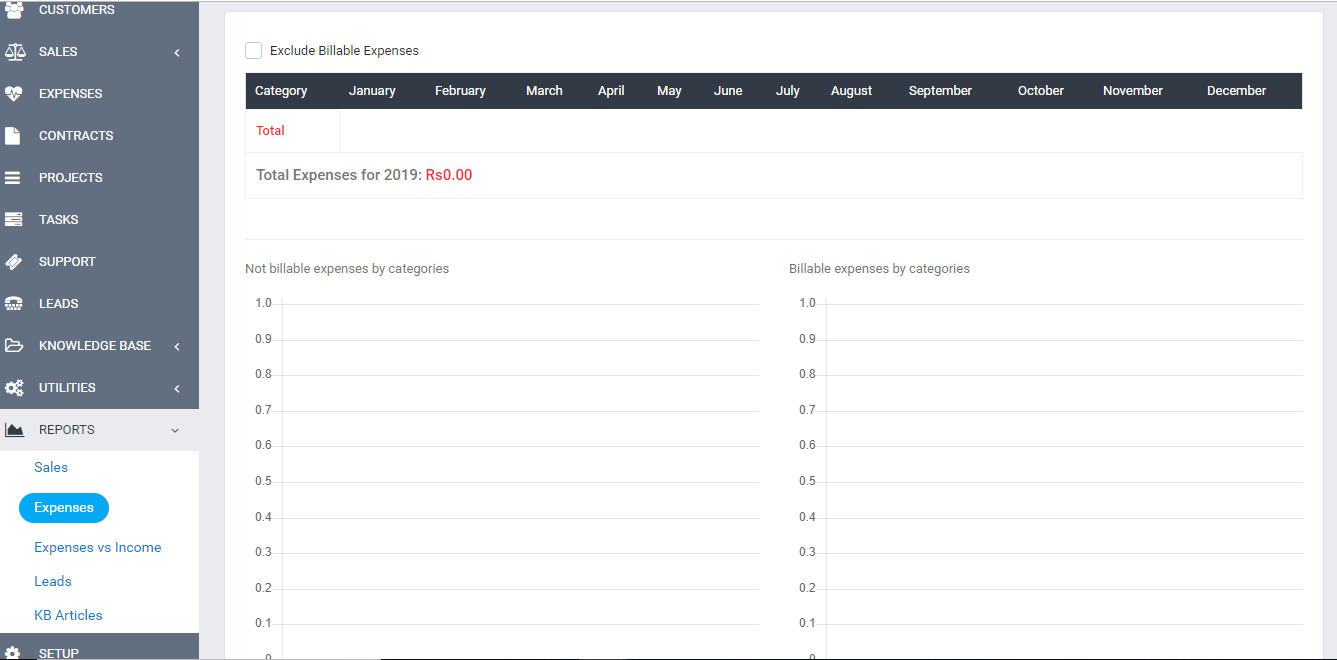Expand the Utilities menu chevron

[177, 388]
